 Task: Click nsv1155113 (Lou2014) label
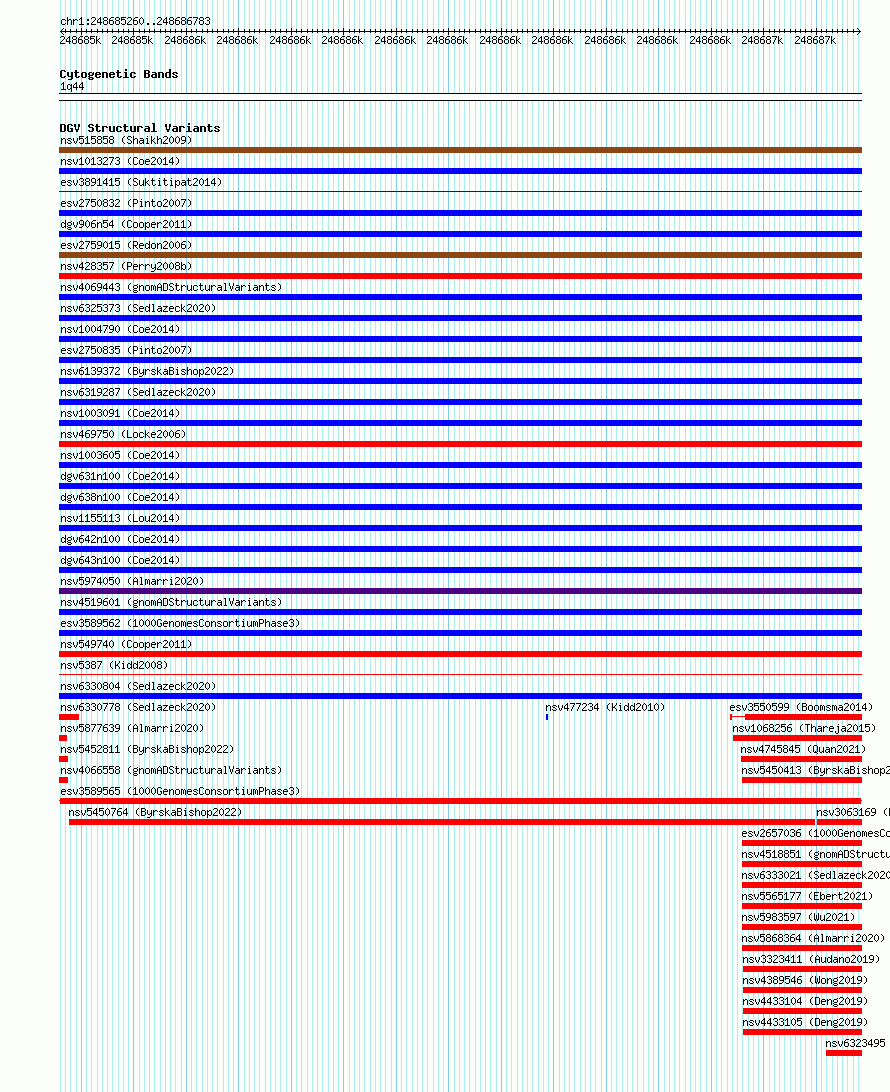tap(120, 518)
